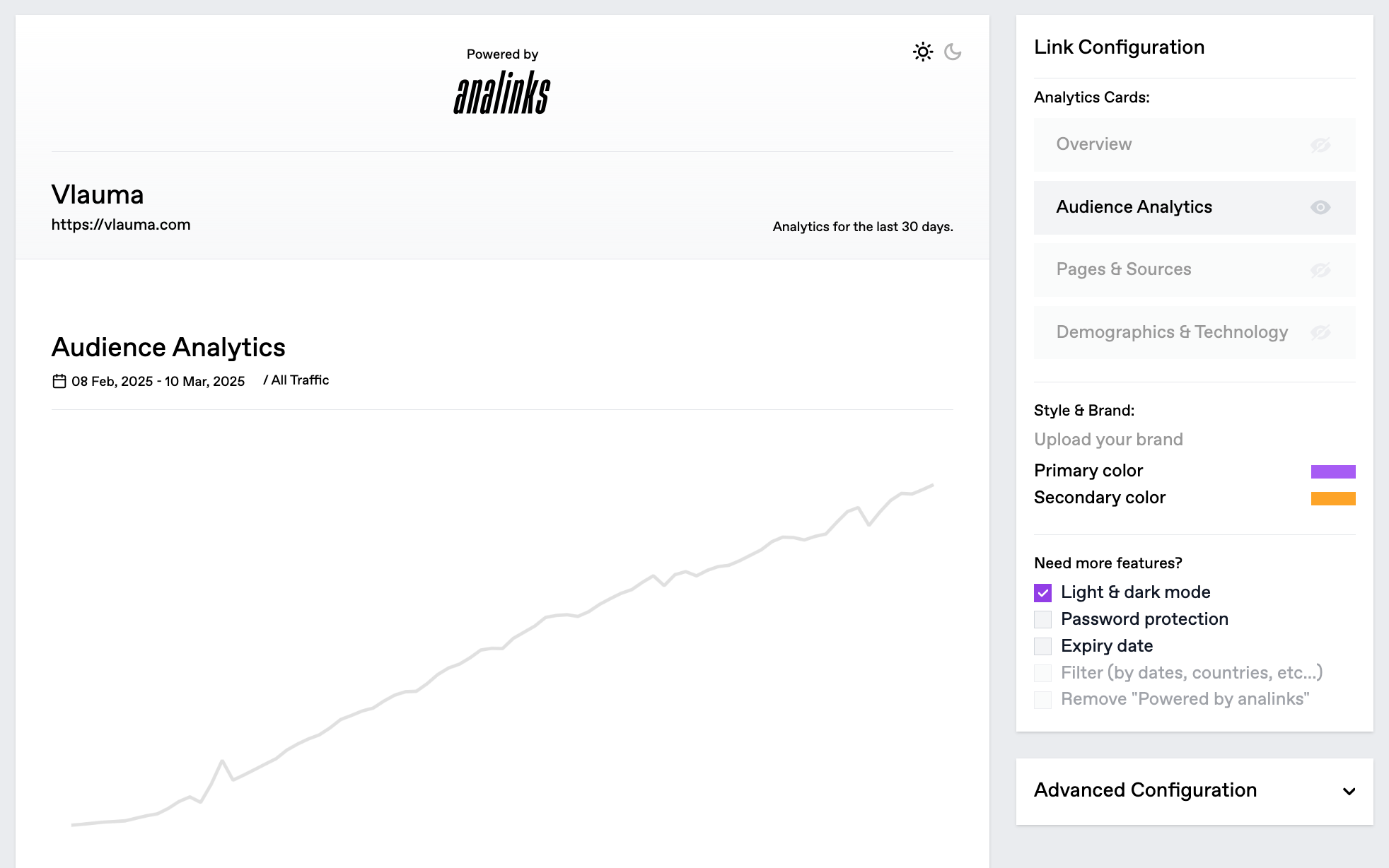Enable Expiry date checkbox
1389x868 pixels.
(1042, 646)
